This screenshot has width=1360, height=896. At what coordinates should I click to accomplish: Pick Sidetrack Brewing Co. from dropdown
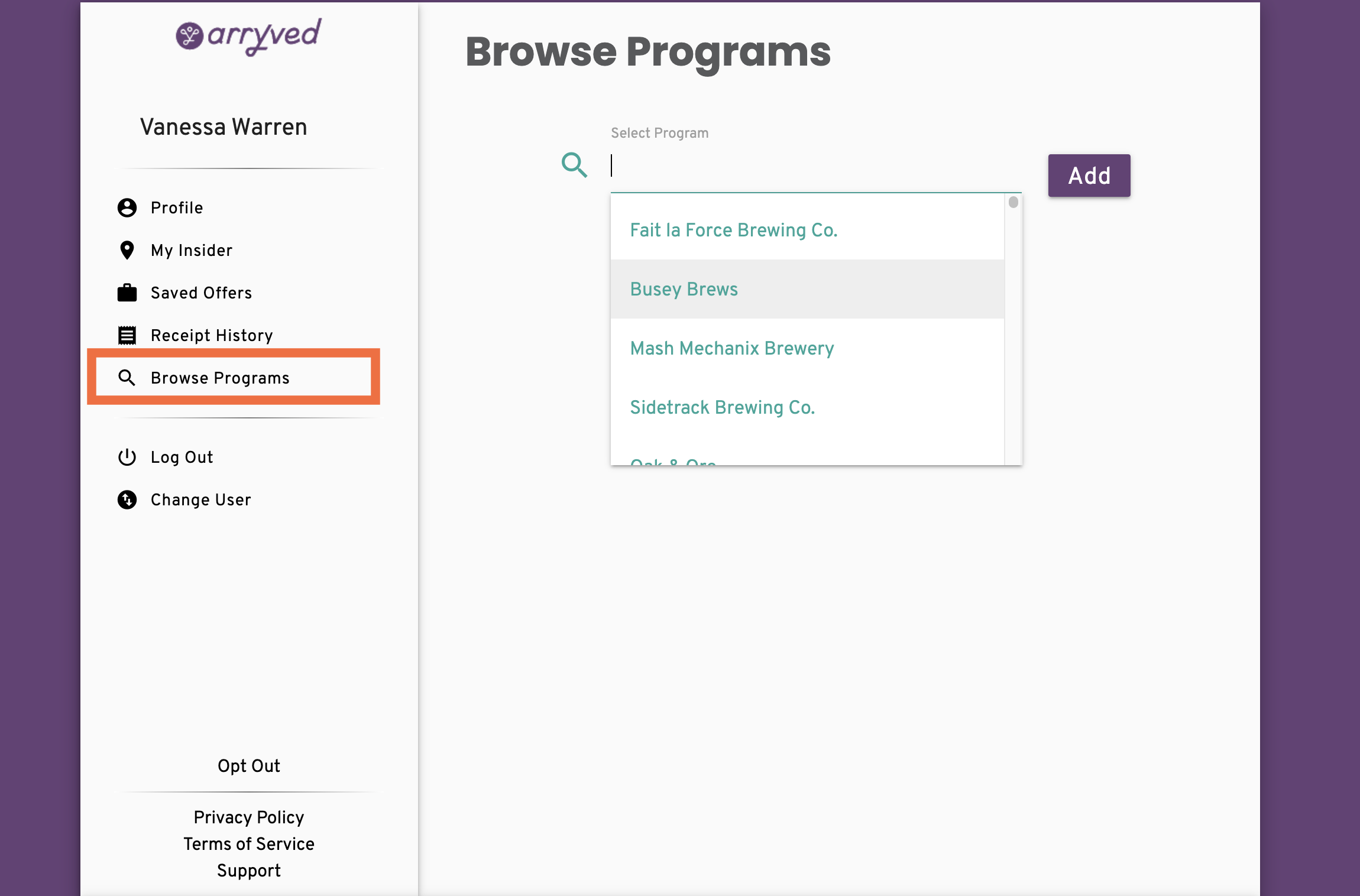(807, 407)
